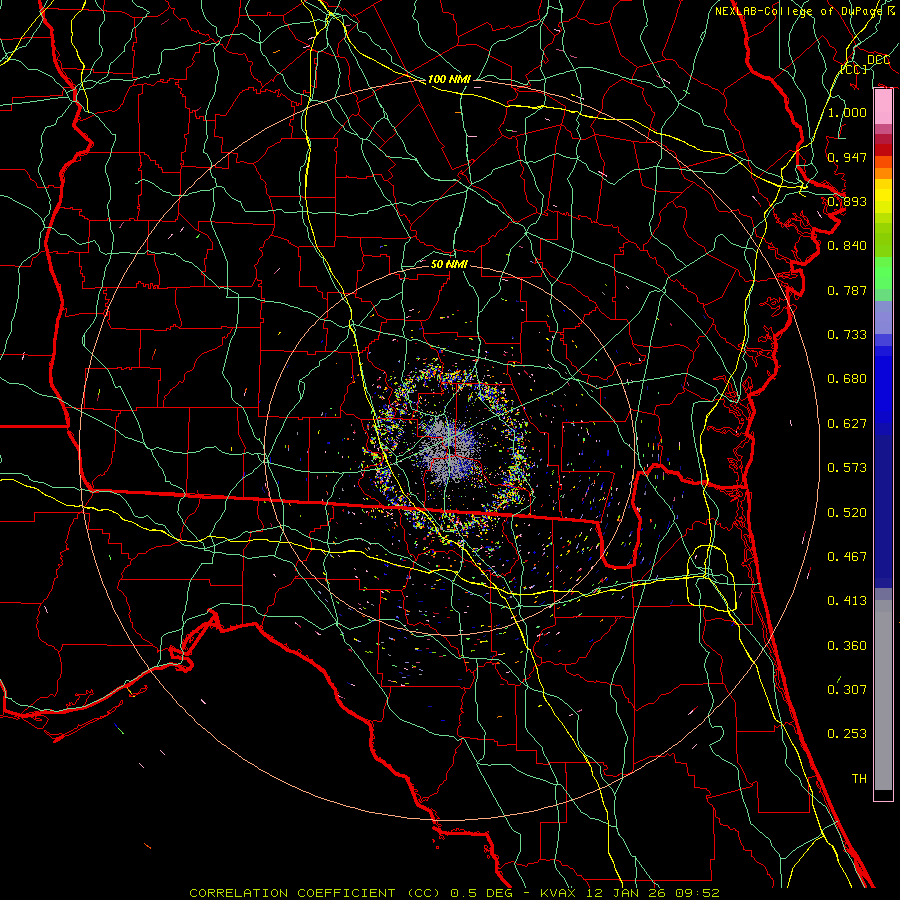Click the 0.680 color scale label

tap(847, 379)
